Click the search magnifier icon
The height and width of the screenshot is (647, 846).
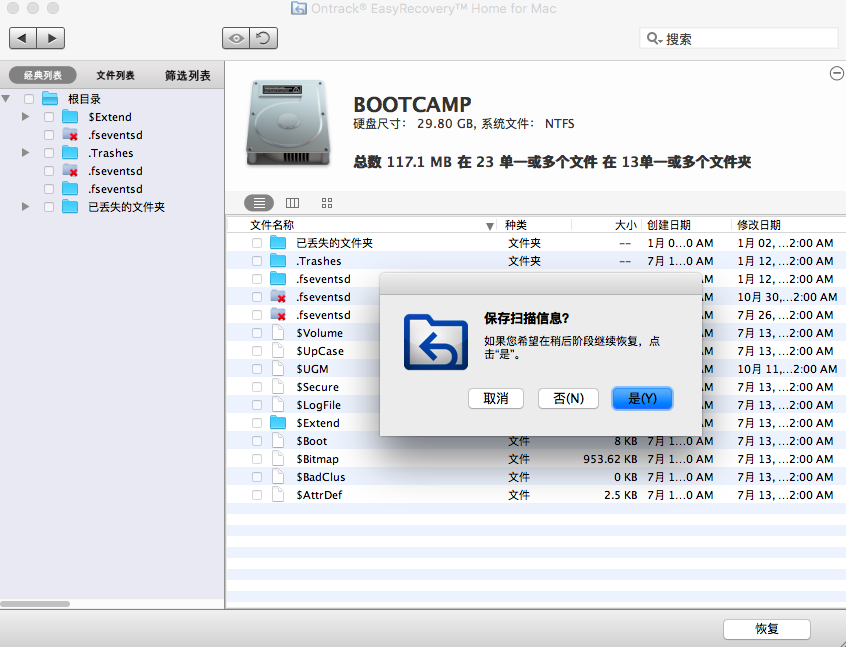652,37
